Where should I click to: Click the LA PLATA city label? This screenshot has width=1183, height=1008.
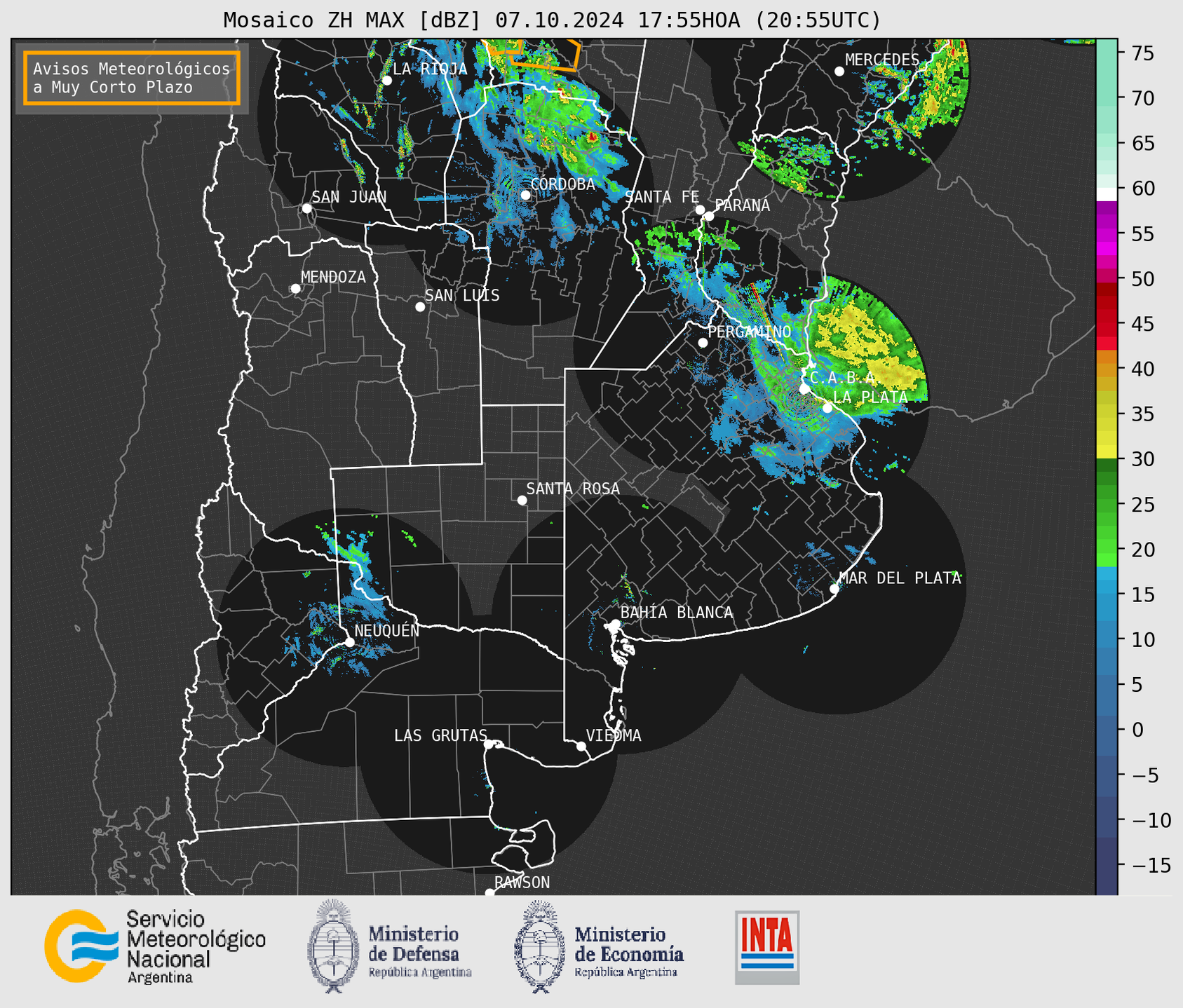870,397
